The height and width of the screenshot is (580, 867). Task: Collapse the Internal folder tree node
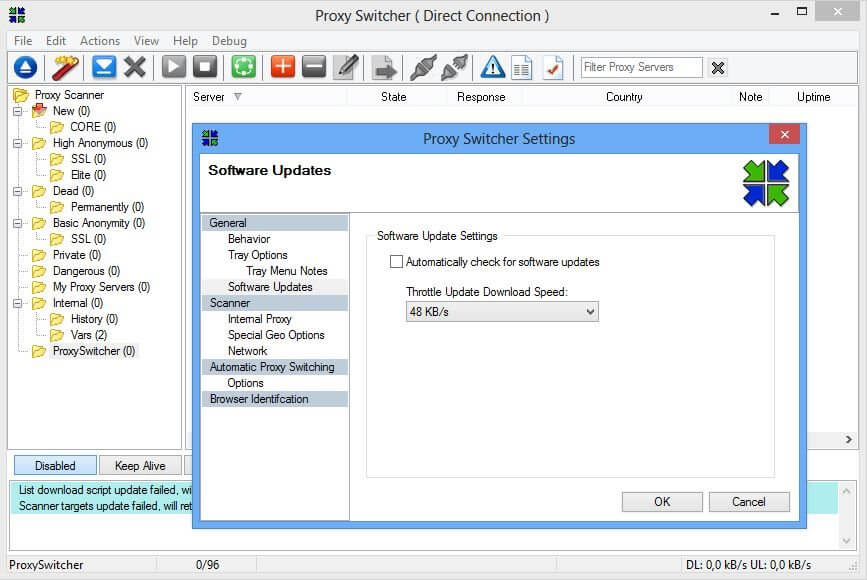pyautogui.click(x=18, y=304)
